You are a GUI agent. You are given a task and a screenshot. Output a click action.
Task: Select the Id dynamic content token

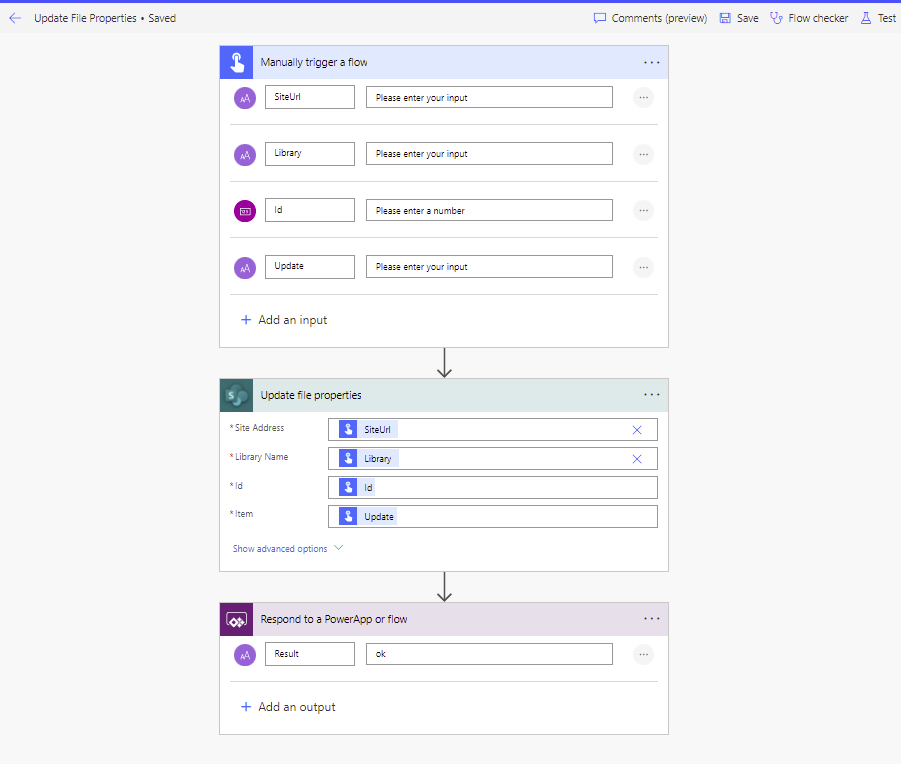point(357,488)
